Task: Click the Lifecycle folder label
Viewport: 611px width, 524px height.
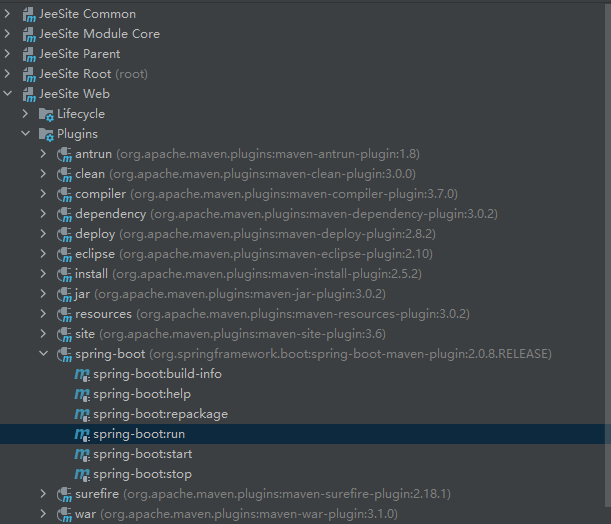Action: pyautogui.click(x=81, y=114)
